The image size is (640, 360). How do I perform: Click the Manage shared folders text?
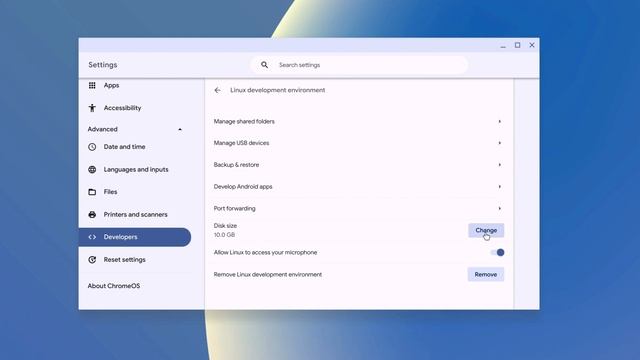coord(244,122)
